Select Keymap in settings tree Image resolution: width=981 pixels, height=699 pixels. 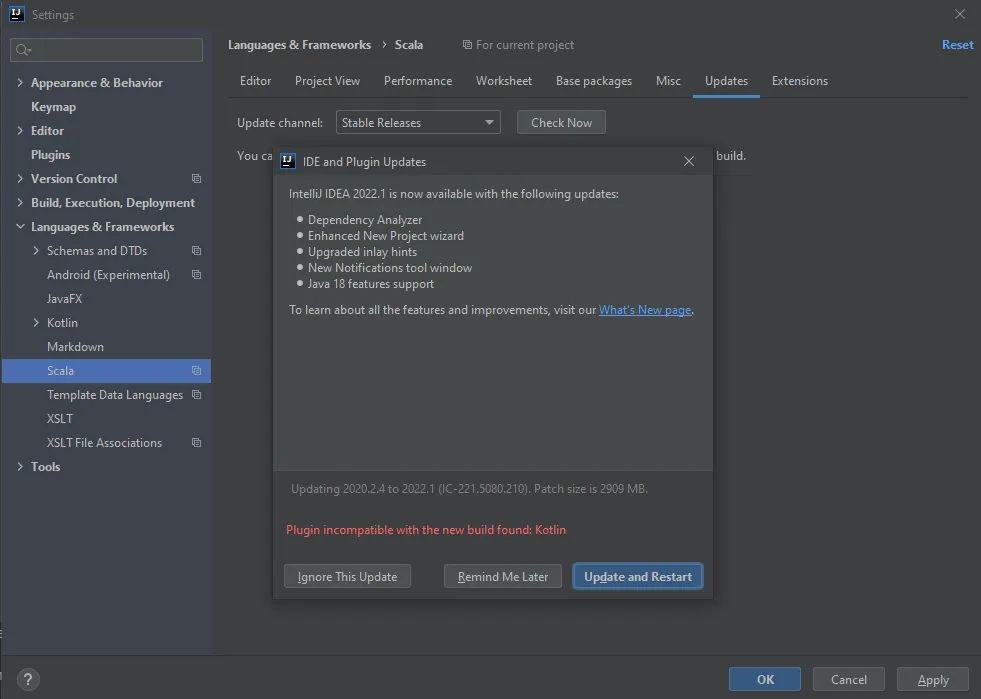click(53, 107)
